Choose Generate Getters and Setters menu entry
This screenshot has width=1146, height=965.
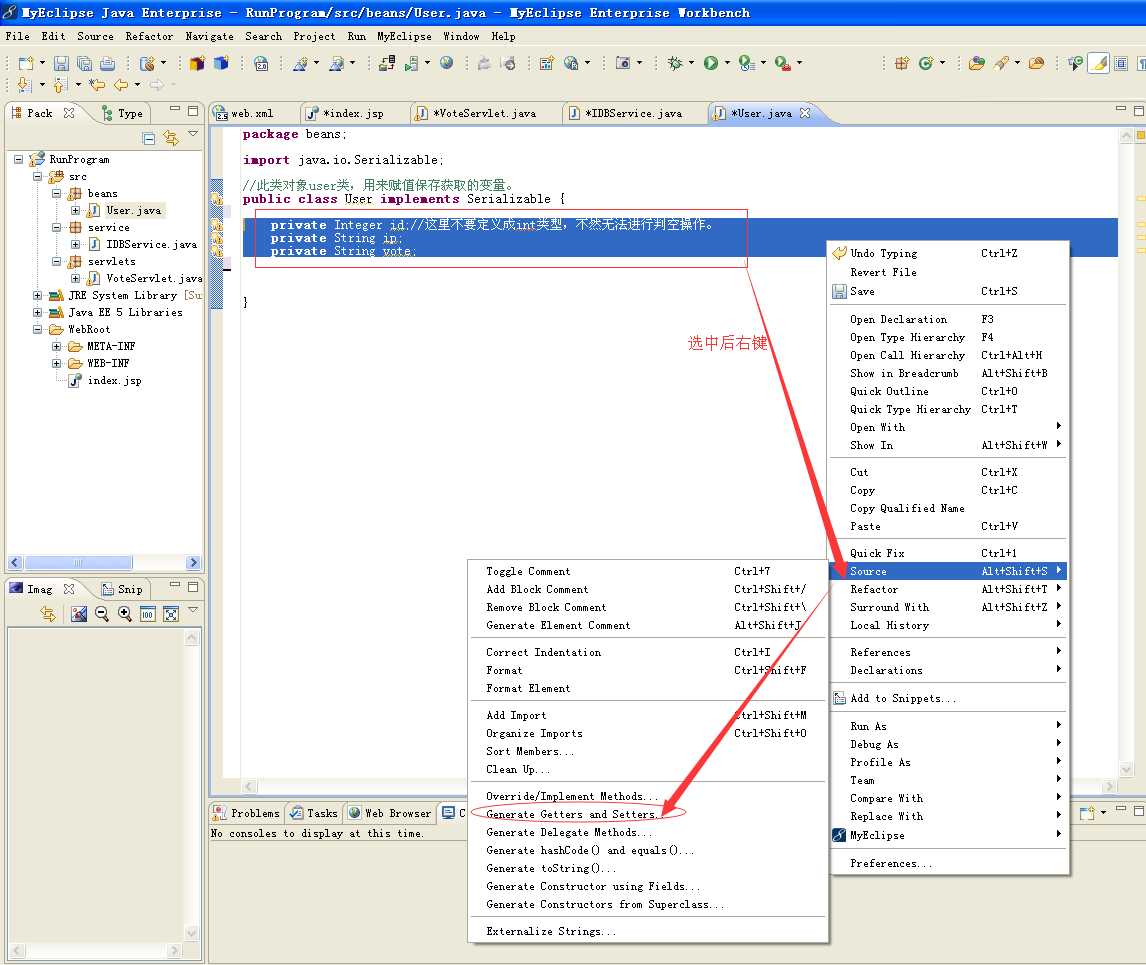(573, 814)
